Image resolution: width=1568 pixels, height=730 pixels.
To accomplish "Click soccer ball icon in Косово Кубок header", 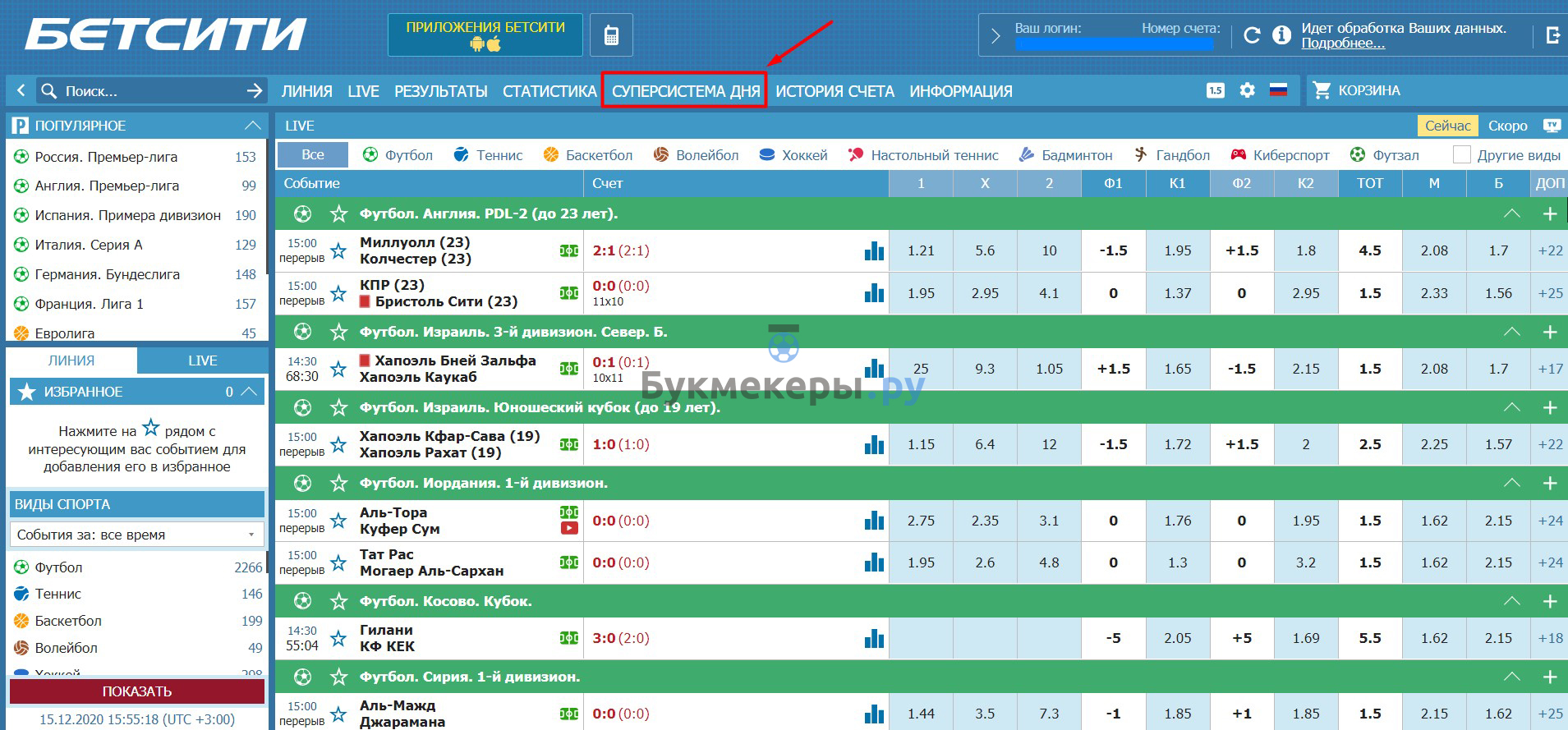I will pos(303,601).
